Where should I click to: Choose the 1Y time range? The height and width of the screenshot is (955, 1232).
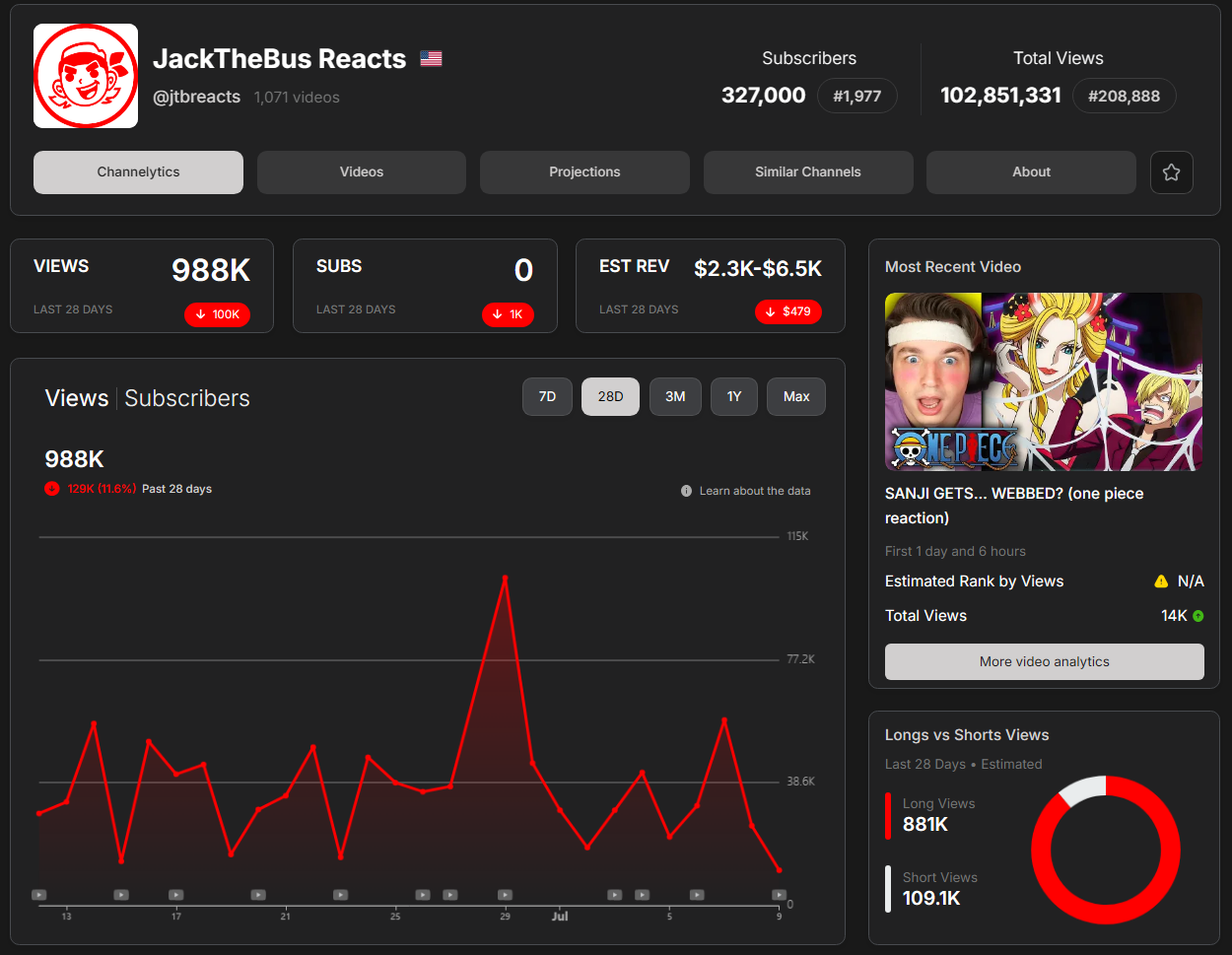click(x=734, y=396)
